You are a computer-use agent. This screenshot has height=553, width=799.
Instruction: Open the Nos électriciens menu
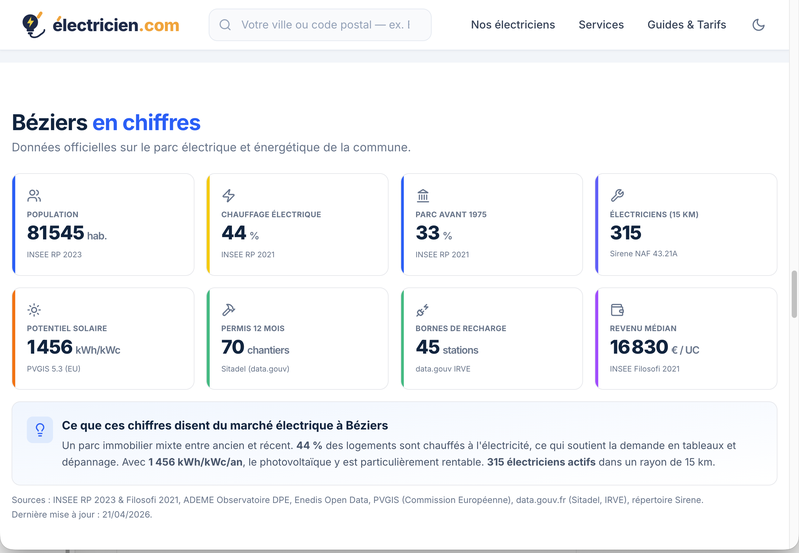pyautogui.click(x=513, y=24)
